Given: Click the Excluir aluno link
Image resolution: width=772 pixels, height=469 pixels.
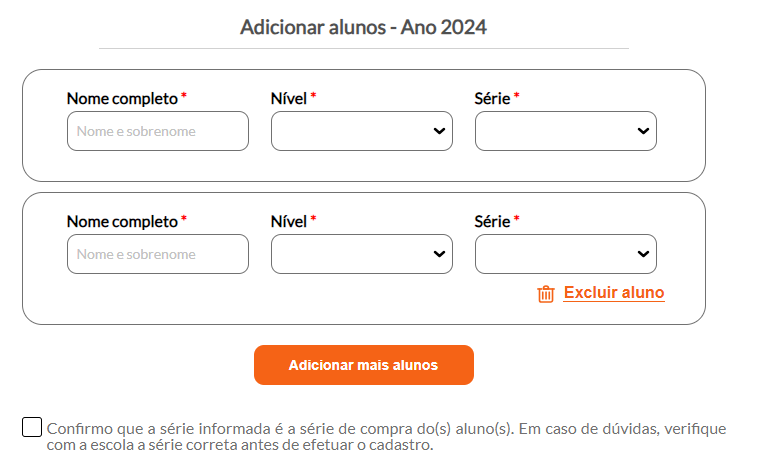Looking at the screenshot, I should pyautogui.click(x=614, y=292).
